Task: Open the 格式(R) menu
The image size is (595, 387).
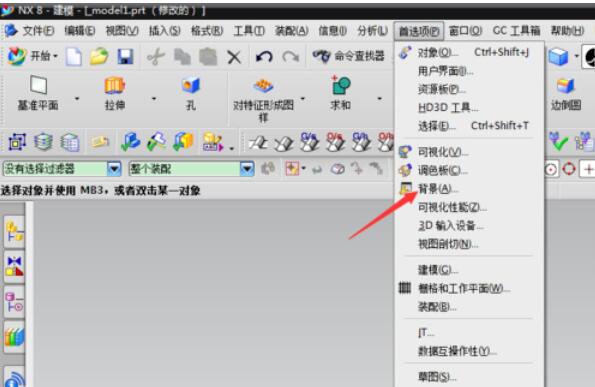Action: coord(207,31)
